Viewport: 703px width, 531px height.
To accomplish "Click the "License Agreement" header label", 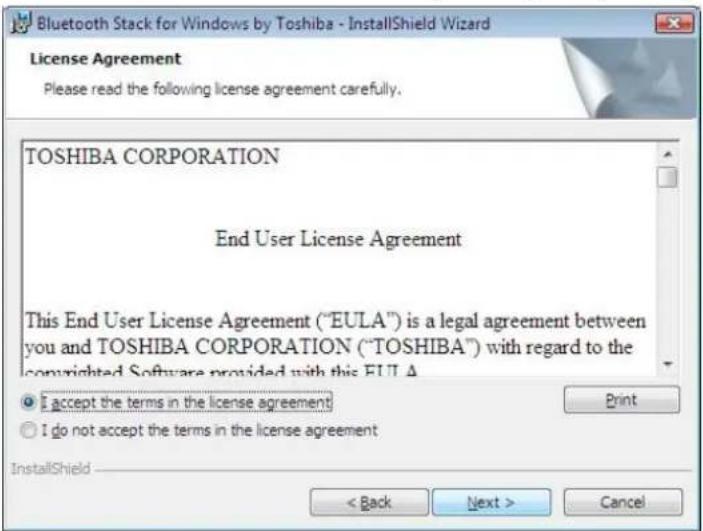I will coord(105,59).
